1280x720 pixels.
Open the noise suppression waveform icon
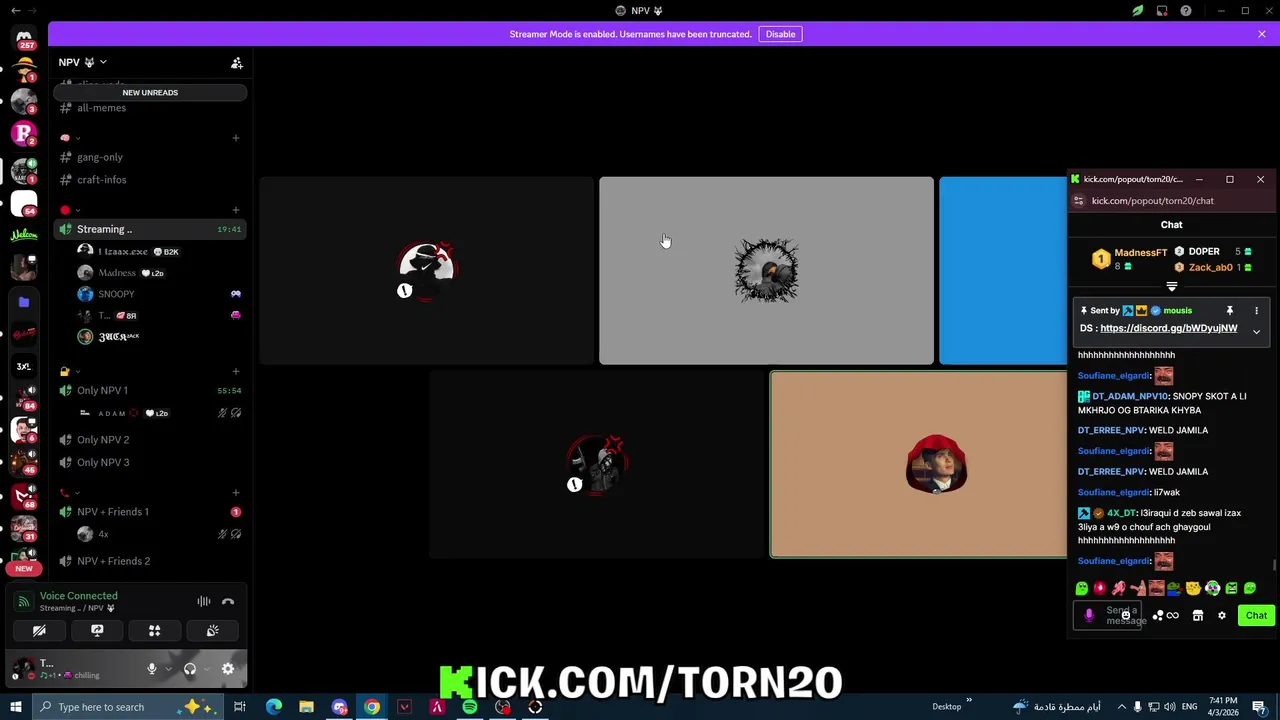(x=204, y=601)
